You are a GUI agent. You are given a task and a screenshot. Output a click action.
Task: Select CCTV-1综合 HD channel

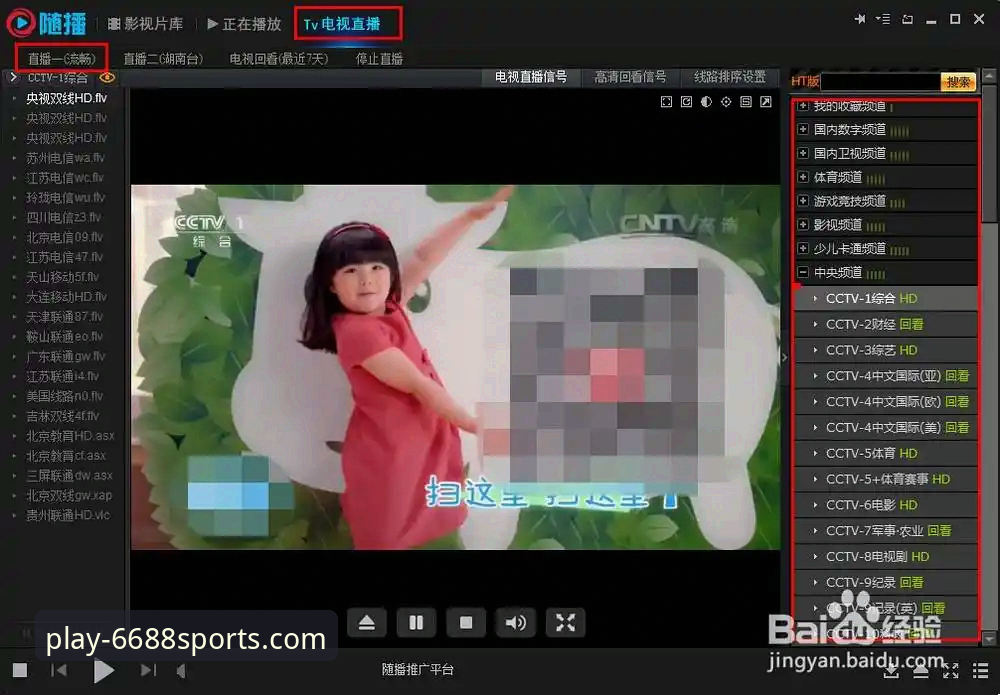pyautogui.click(x=886, y=298)
